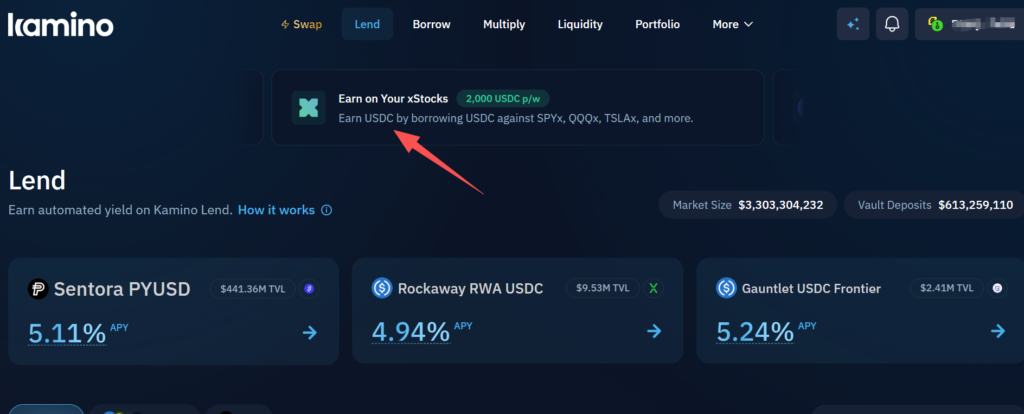Image resolution: width=1024 pixels, height=414 pixels.
Task: Open the sparkle AI assistant icon
Action: pyautogui.click(x=853, y=24)
